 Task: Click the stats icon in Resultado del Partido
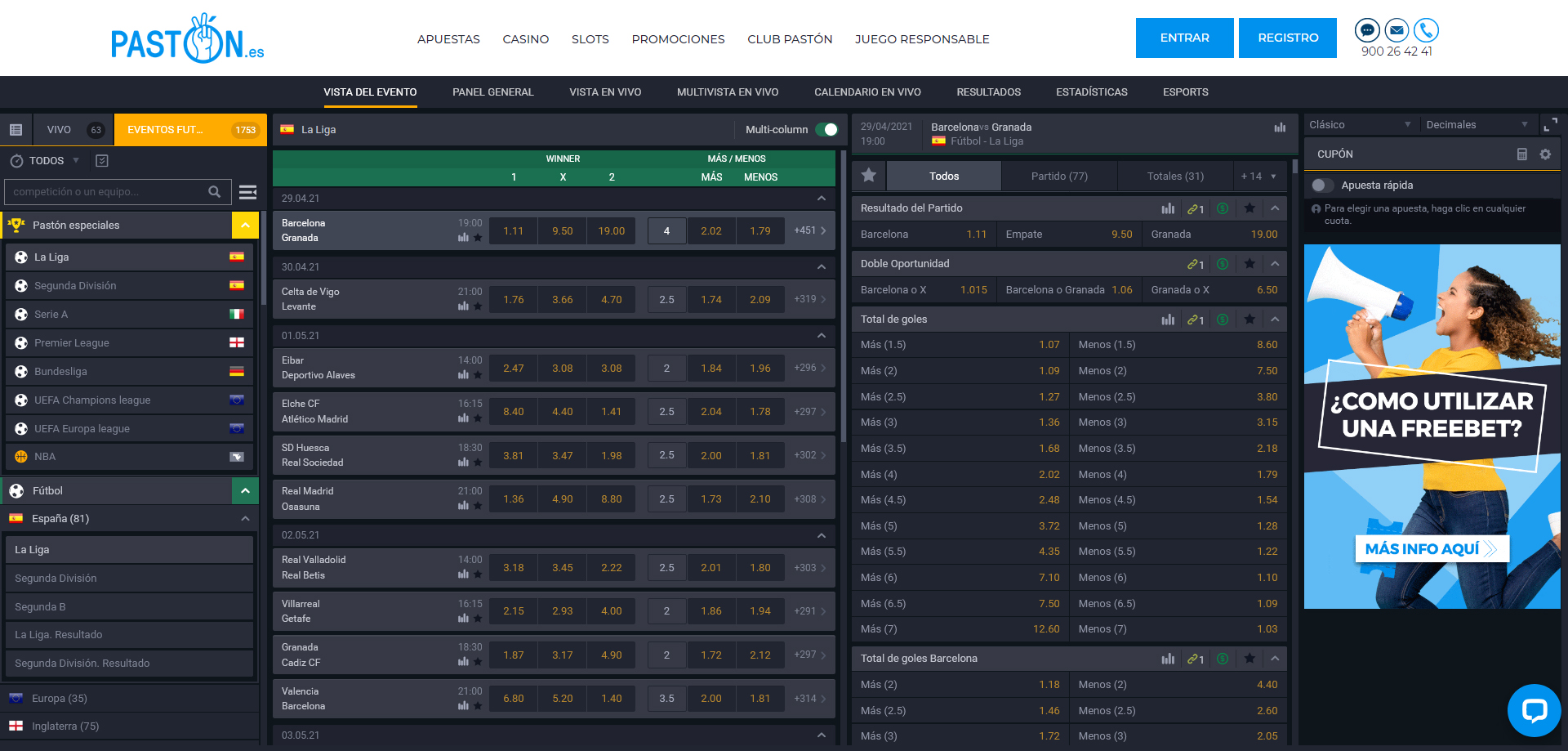tap(1168, 208)
